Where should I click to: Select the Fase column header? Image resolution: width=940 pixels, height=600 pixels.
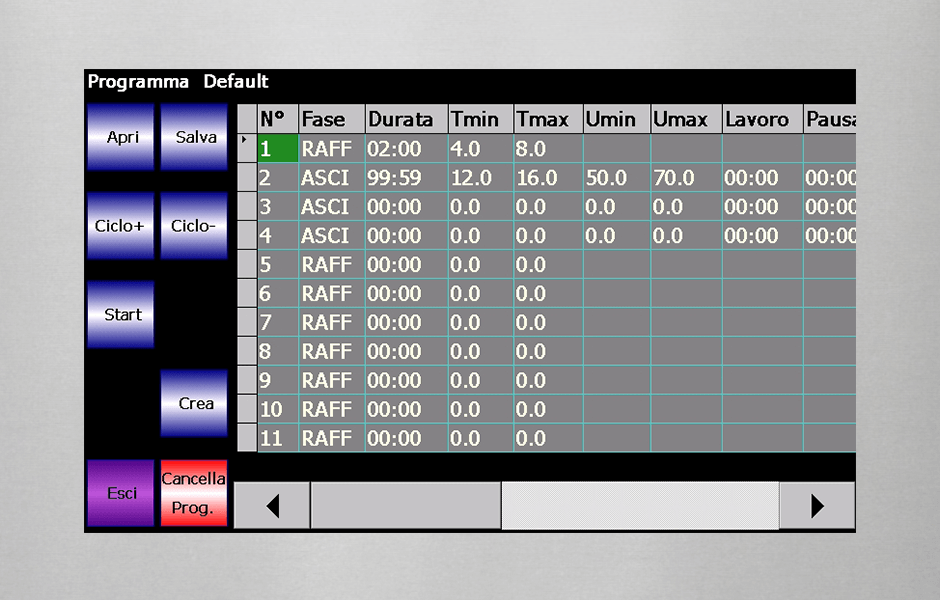coord(332,119)
